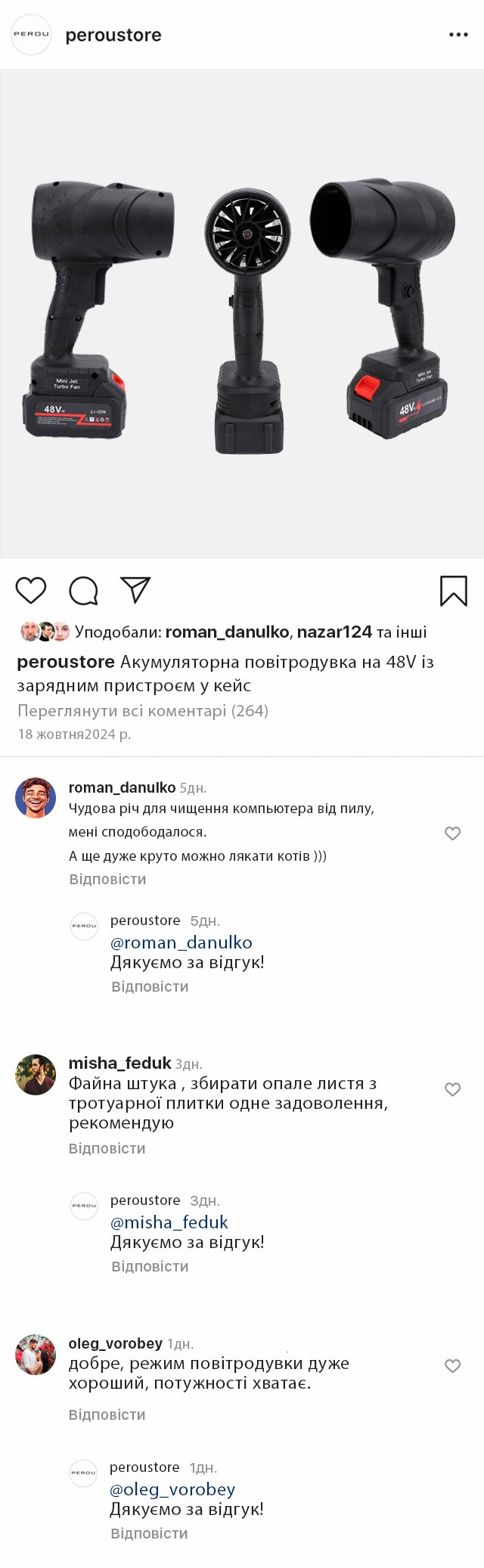Reply to roman_danulko's comment
This screenshot has height=1568, width=484.
pos(107,879)
